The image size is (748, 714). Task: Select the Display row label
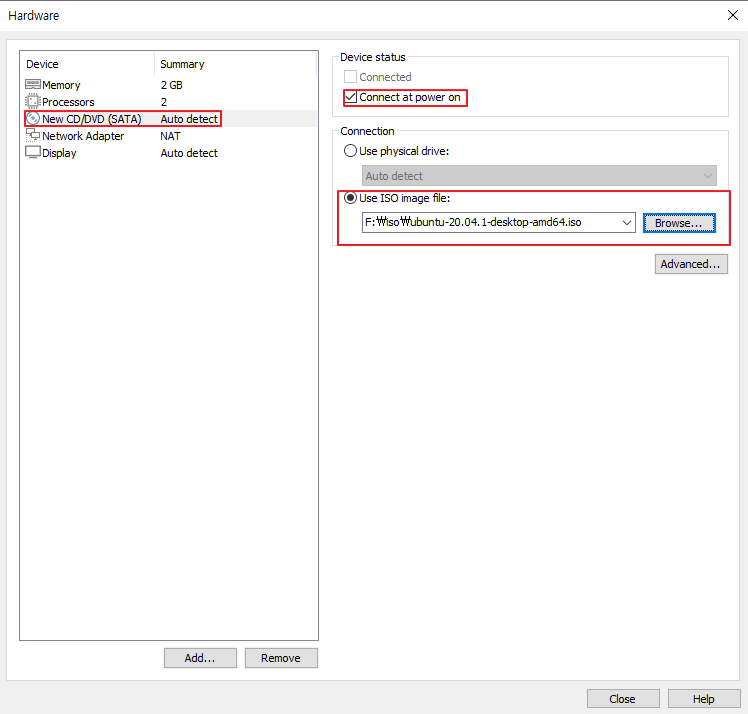point(59,153)
